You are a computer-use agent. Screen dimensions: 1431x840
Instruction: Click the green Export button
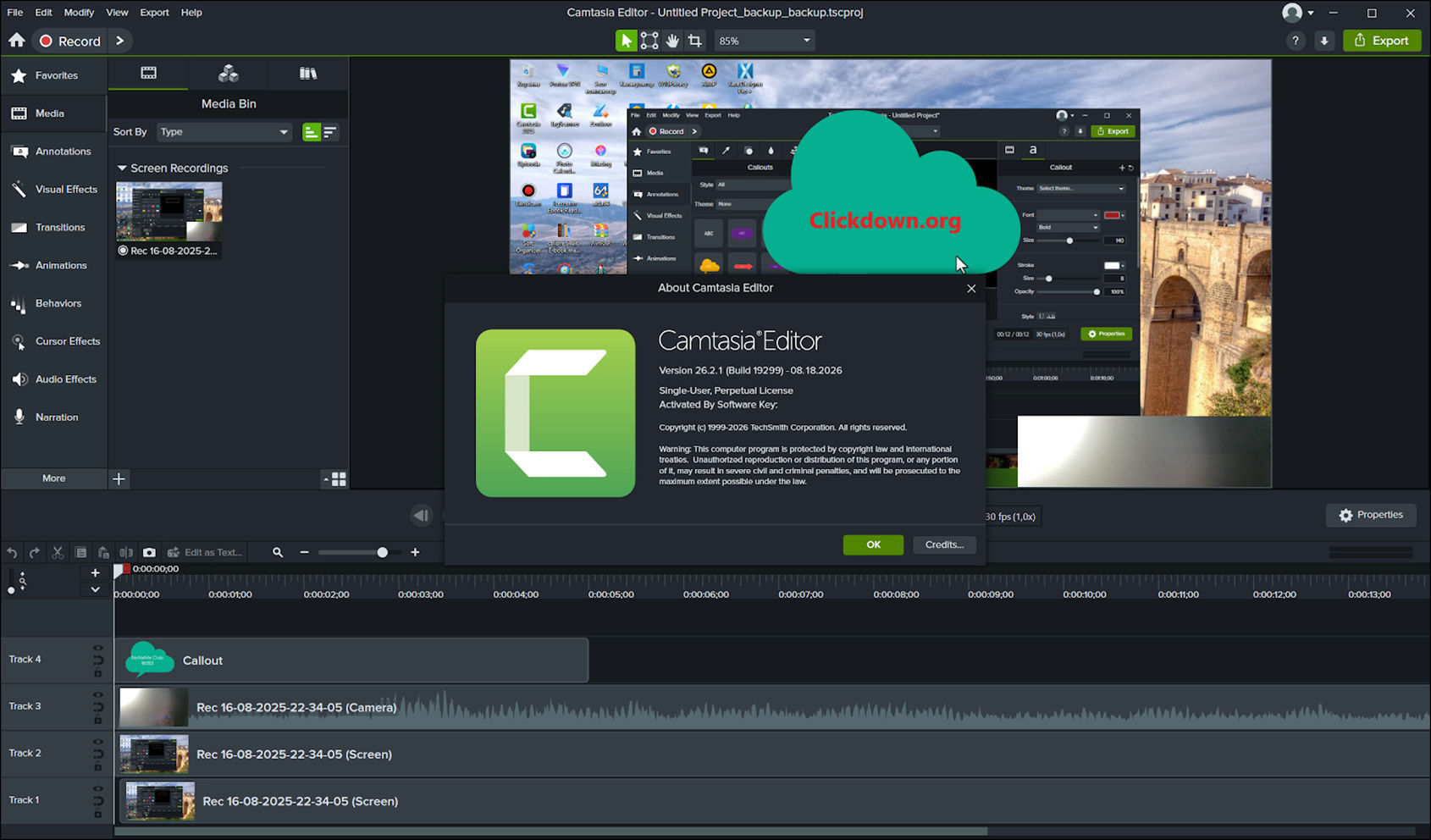1382,41
